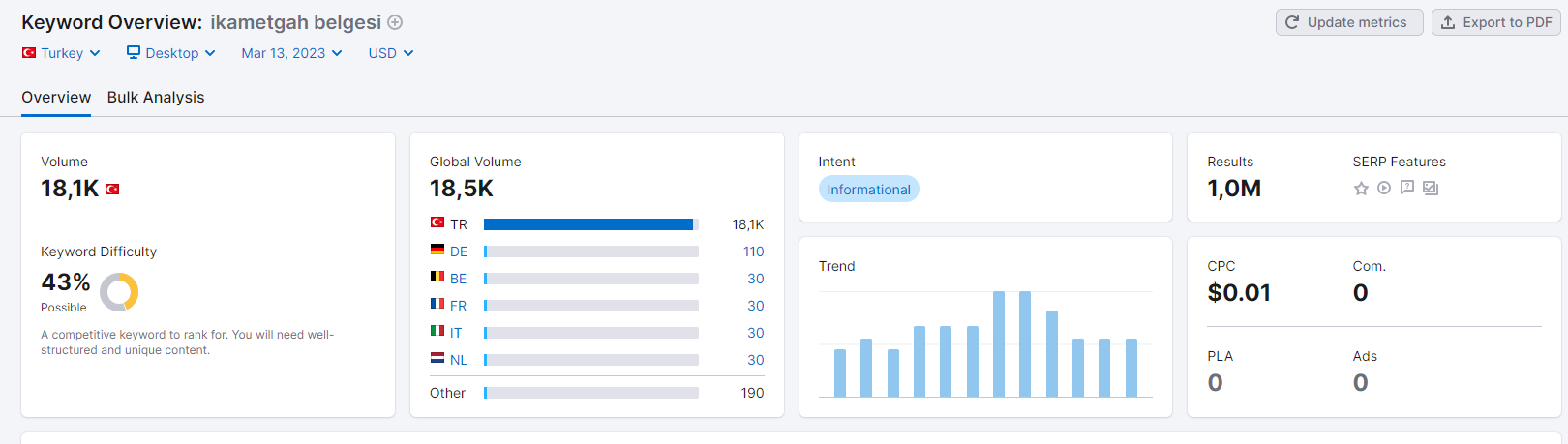Select the Overview tab
The image size is (1568, 444).
click(56, 98)
